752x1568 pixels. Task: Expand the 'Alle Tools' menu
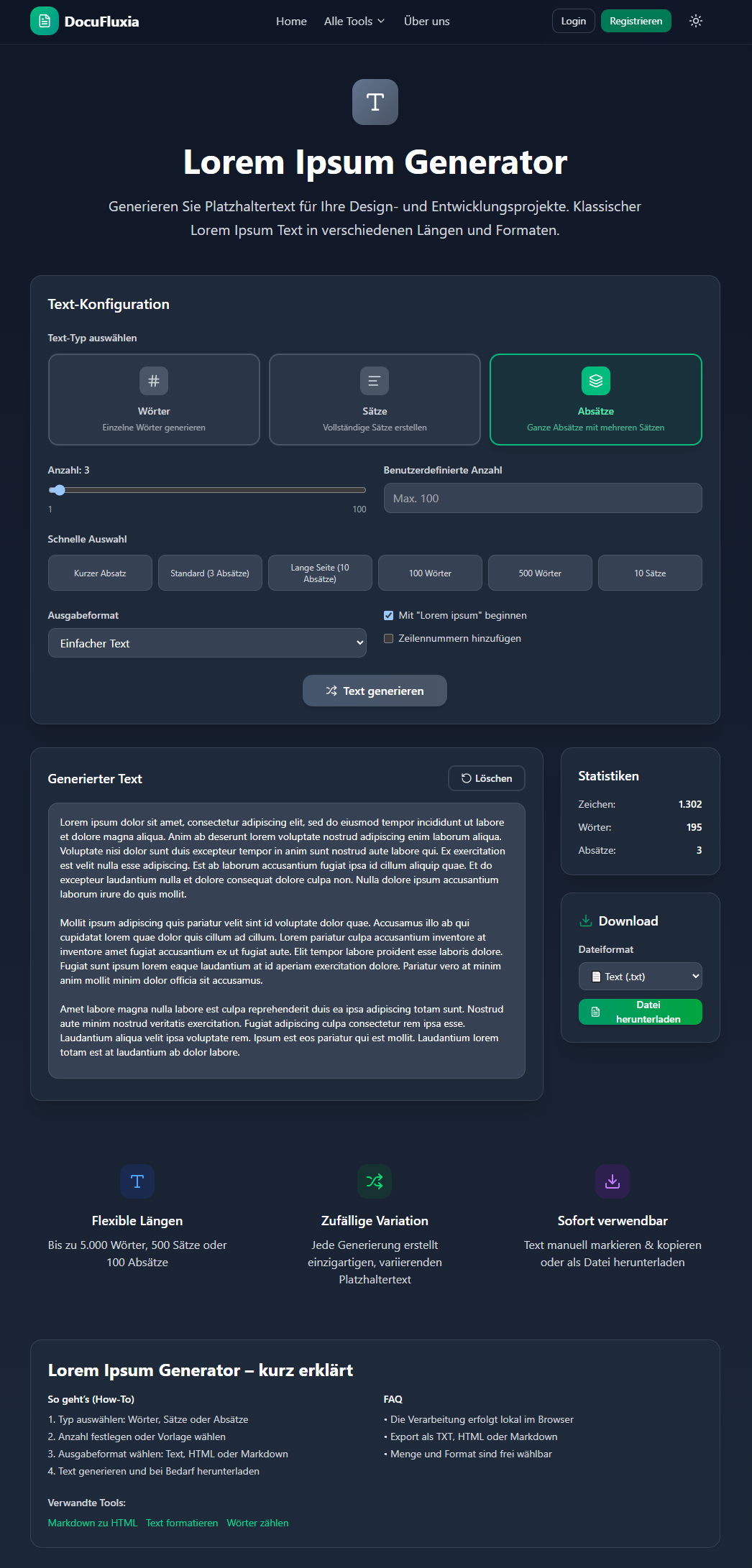tap(354, 22)
